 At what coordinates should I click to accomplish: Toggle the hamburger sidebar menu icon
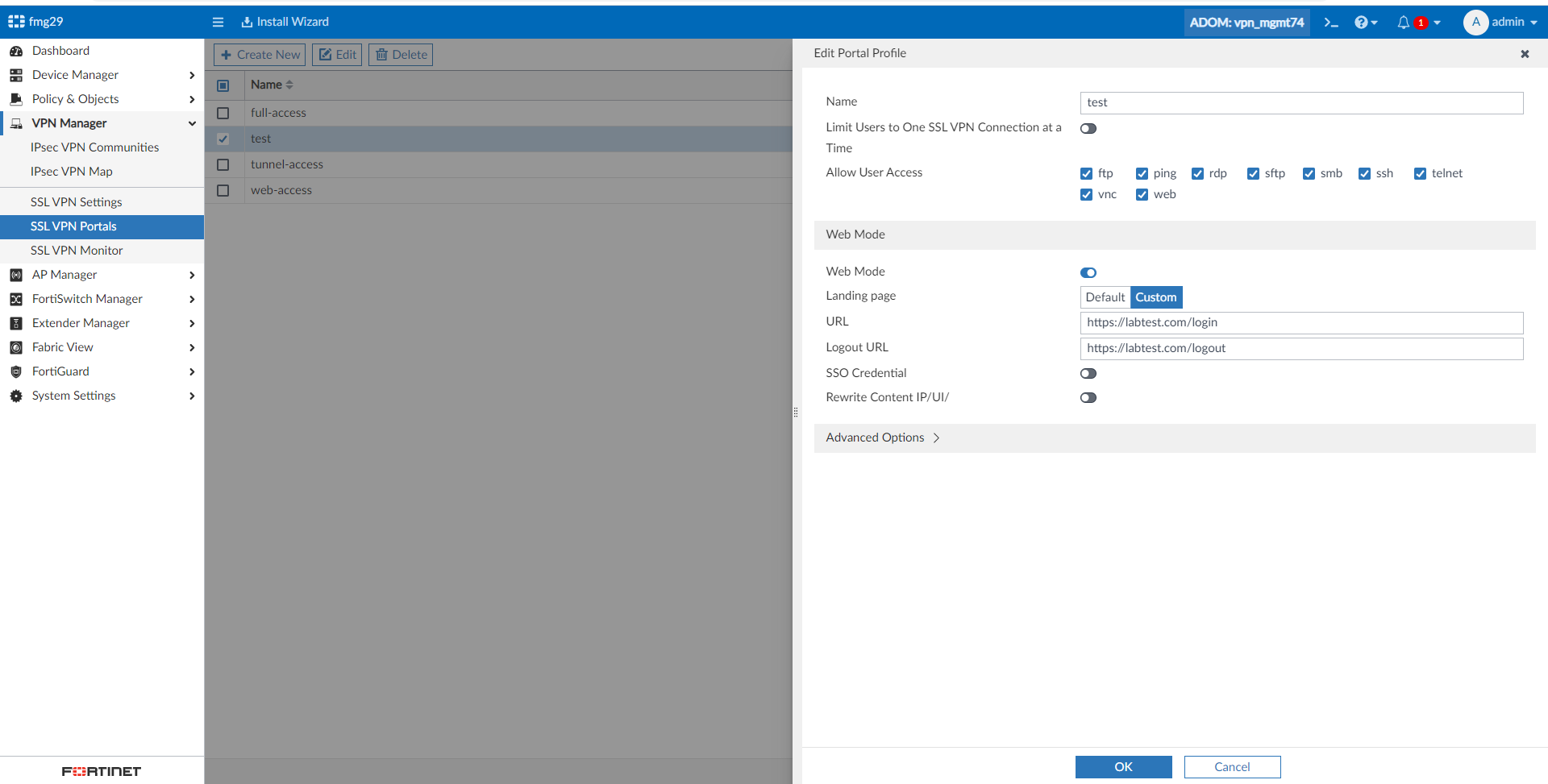218,23
